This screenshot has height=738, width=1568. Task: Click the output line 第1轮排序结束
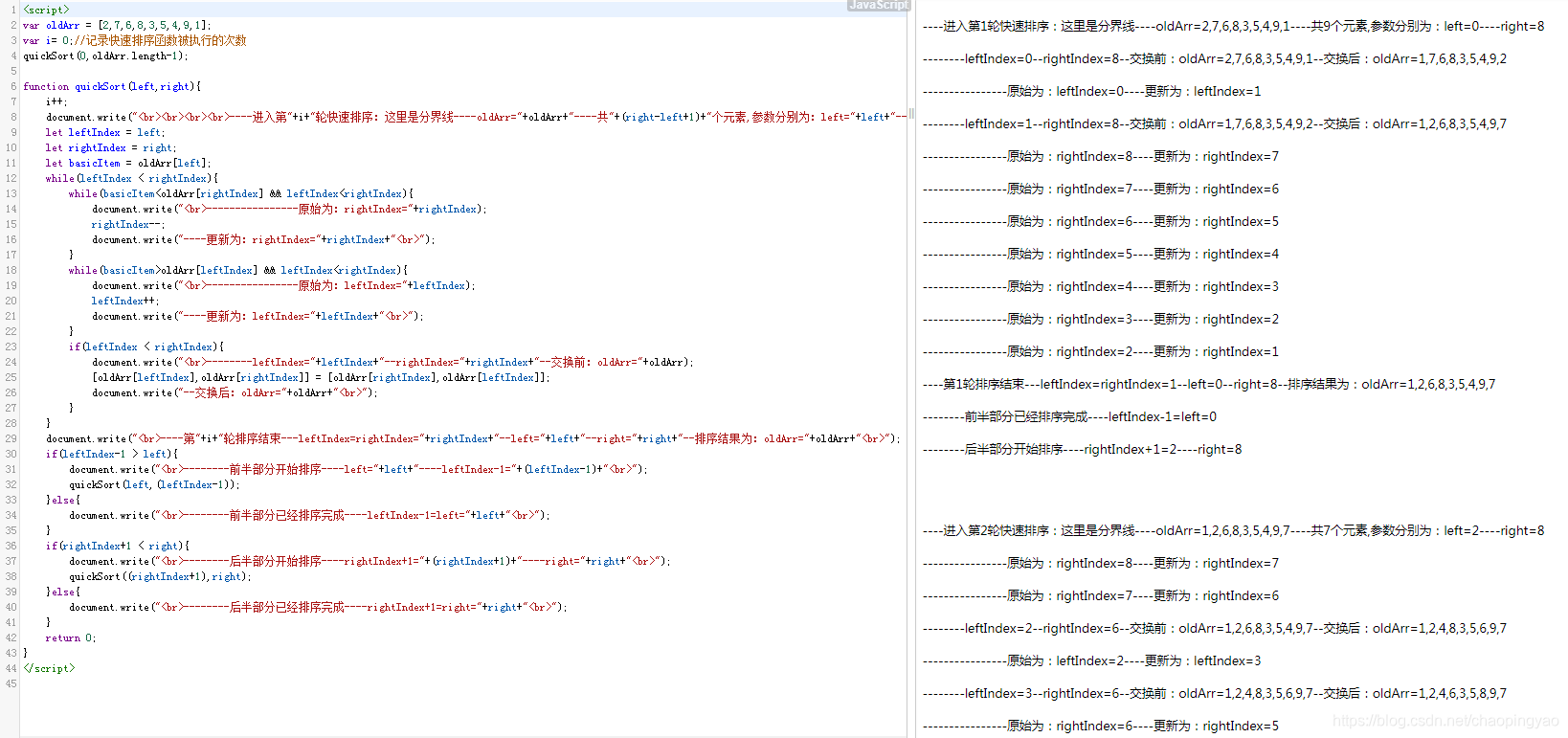(1208, 384)
